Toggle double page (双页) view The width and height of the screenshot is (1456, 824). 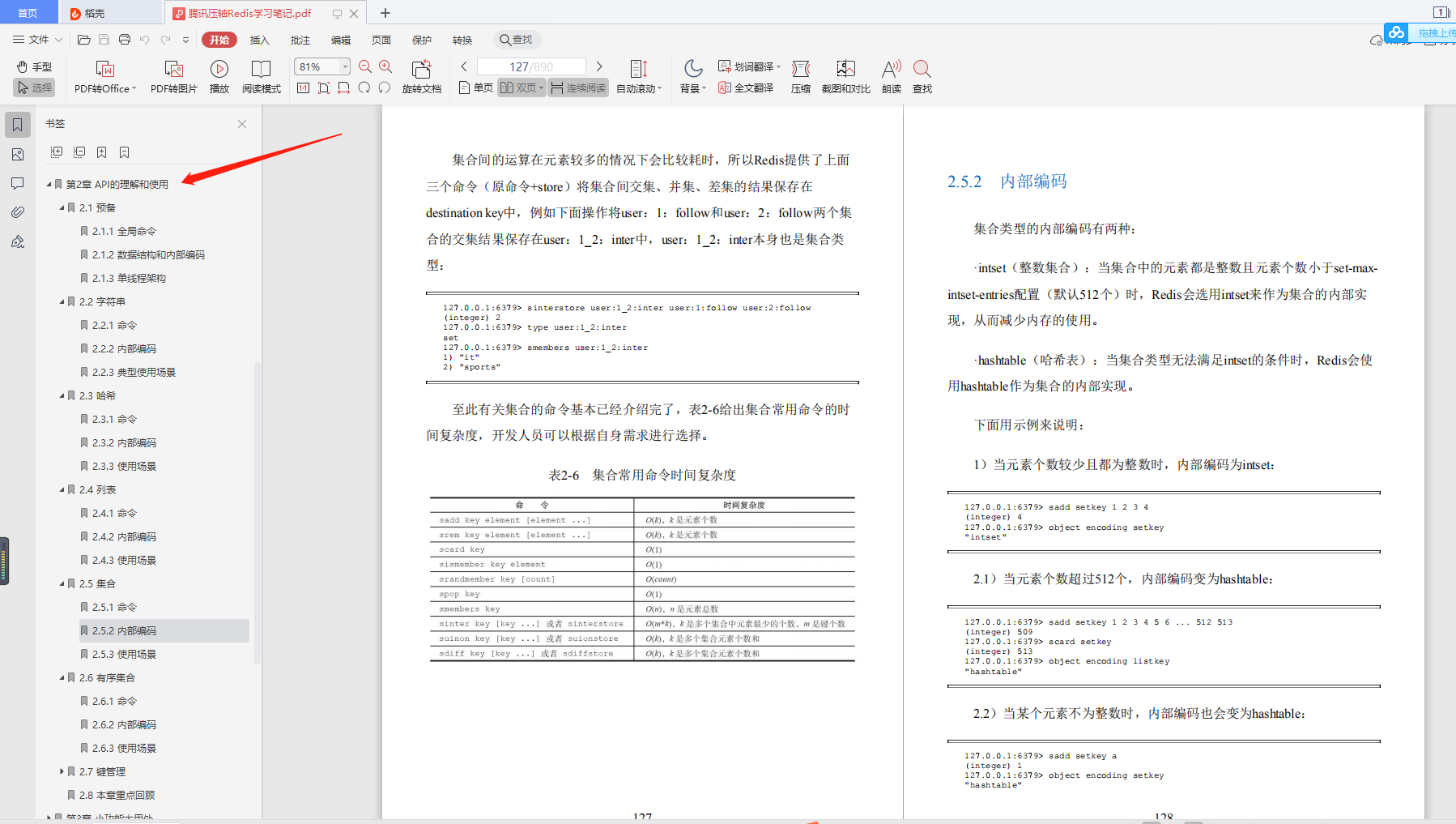pyautogui.click(x=522, y=88)
